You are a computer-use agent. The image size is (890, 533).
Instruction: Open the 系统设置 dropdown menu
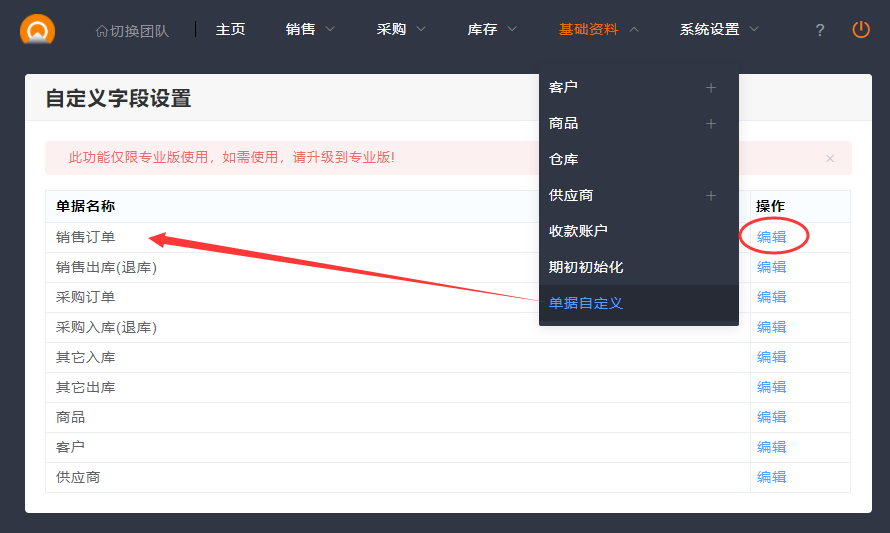[719, 29]
